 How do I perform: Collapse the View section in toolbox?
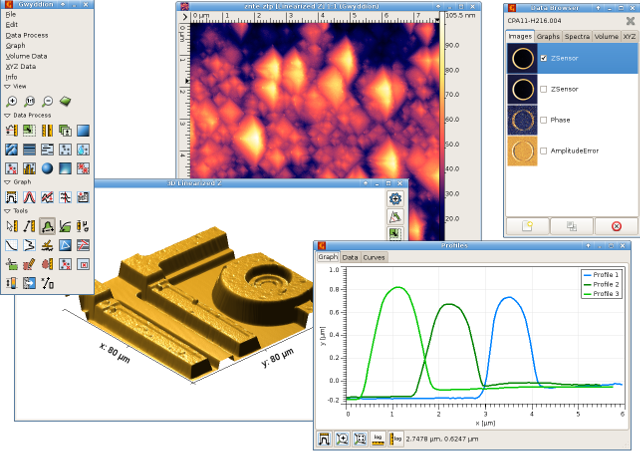(7, 87)
